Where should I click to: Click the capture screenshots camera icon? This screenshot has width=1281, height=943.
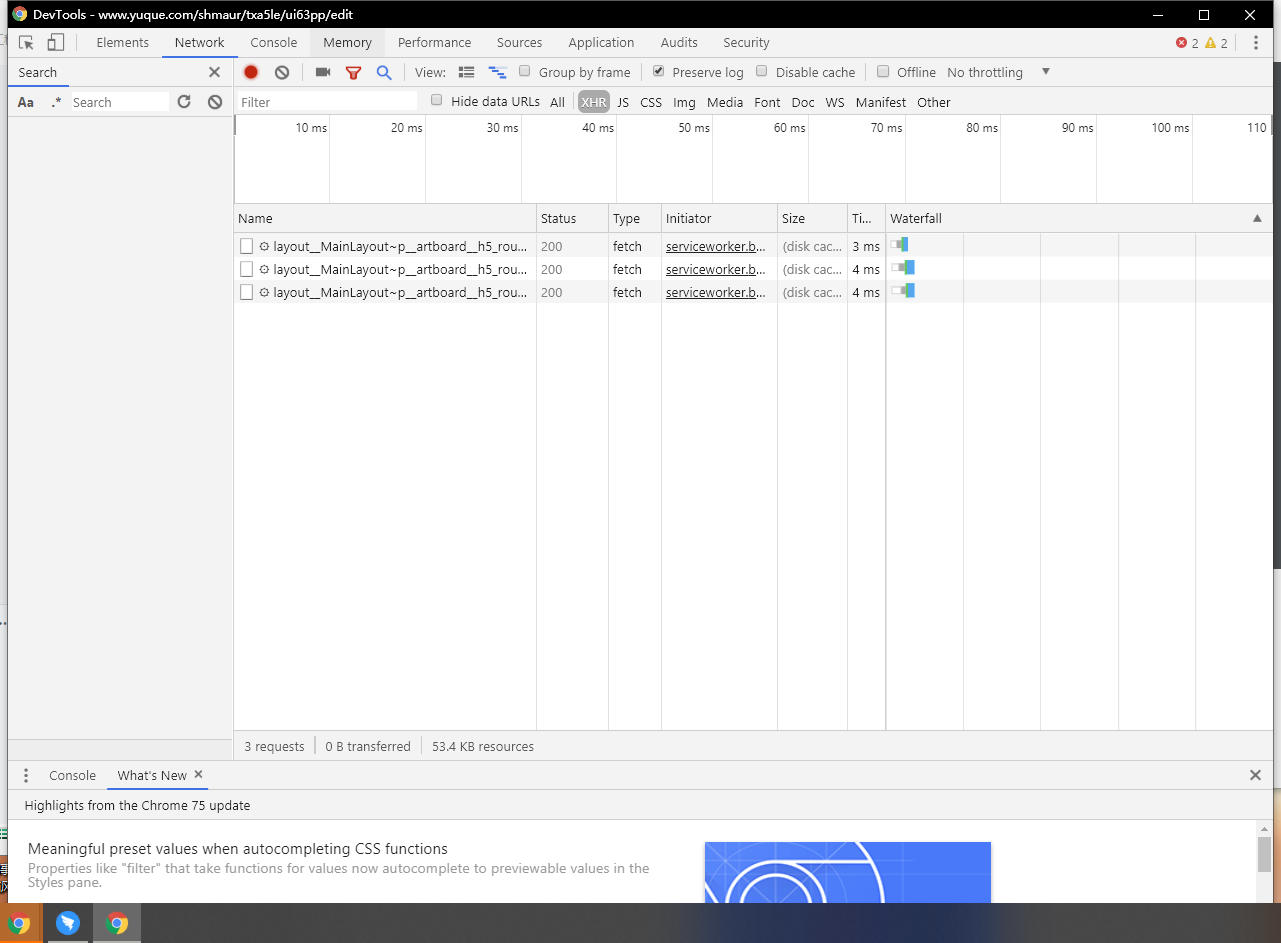click(x=322, y=72)
